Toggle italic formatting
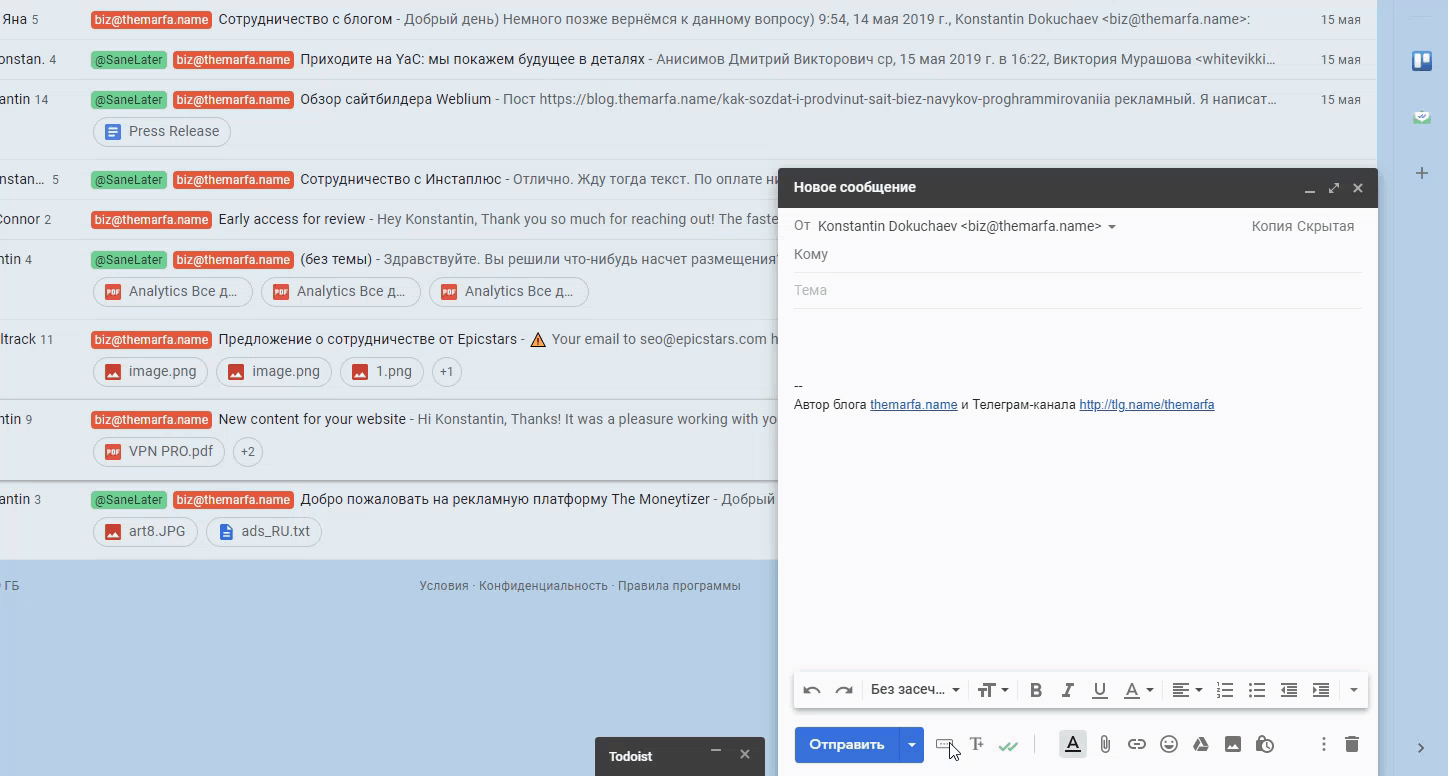This screenshot has height=776, width=1448. tap(1068, 690)
